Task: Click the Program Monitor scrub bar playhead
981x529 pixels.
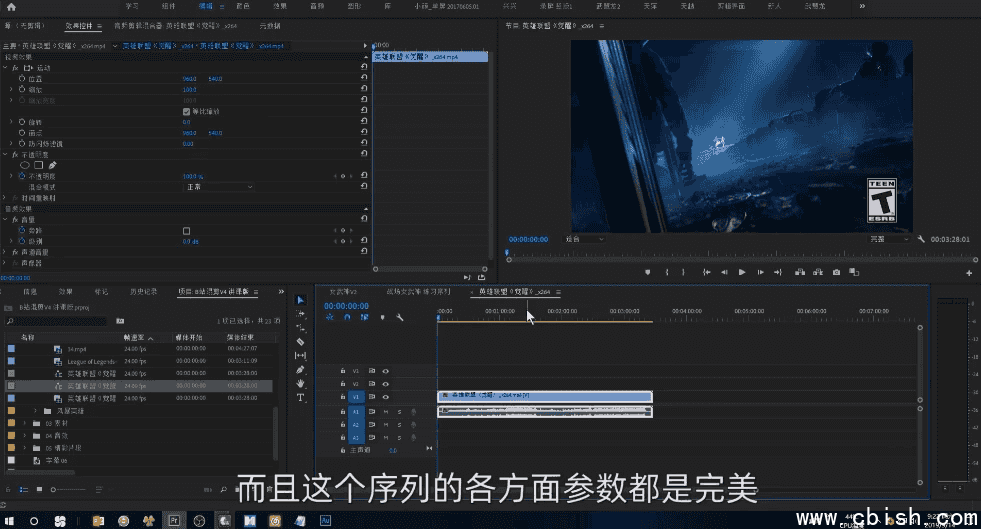Action: point(507,253)
